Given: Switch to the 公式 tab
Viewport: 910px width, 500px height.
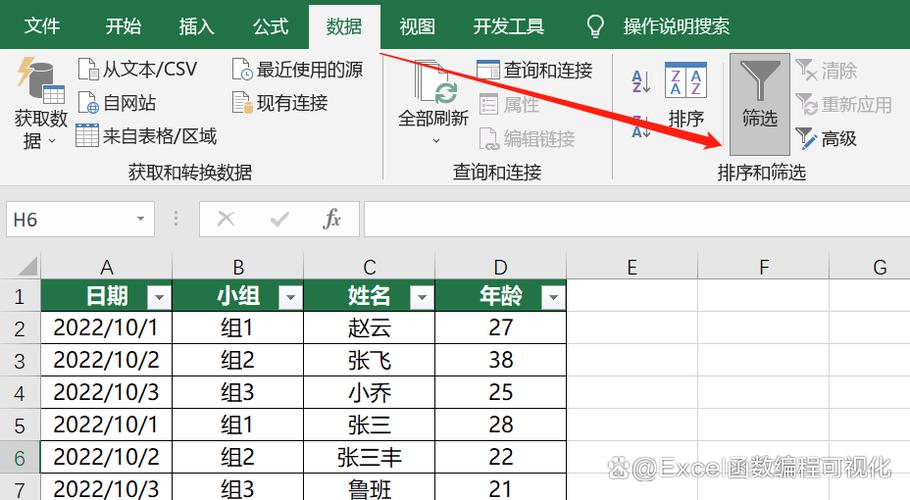Looking at the screenshot, I should [270, 26].
